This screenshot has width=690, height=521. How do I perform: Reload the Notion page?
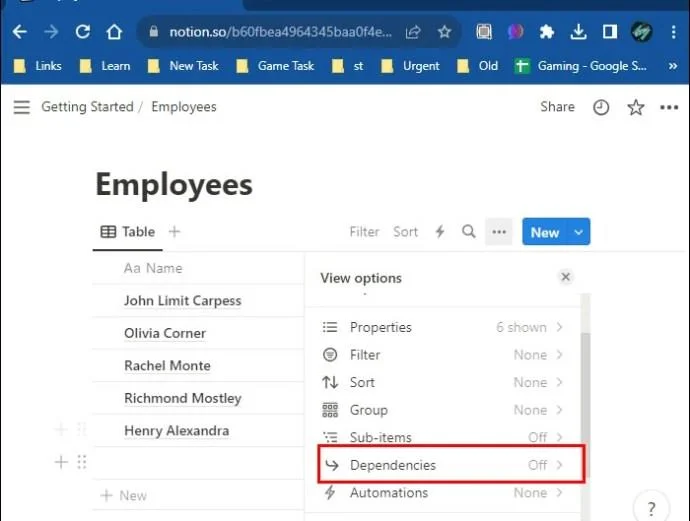pos(83,32)
